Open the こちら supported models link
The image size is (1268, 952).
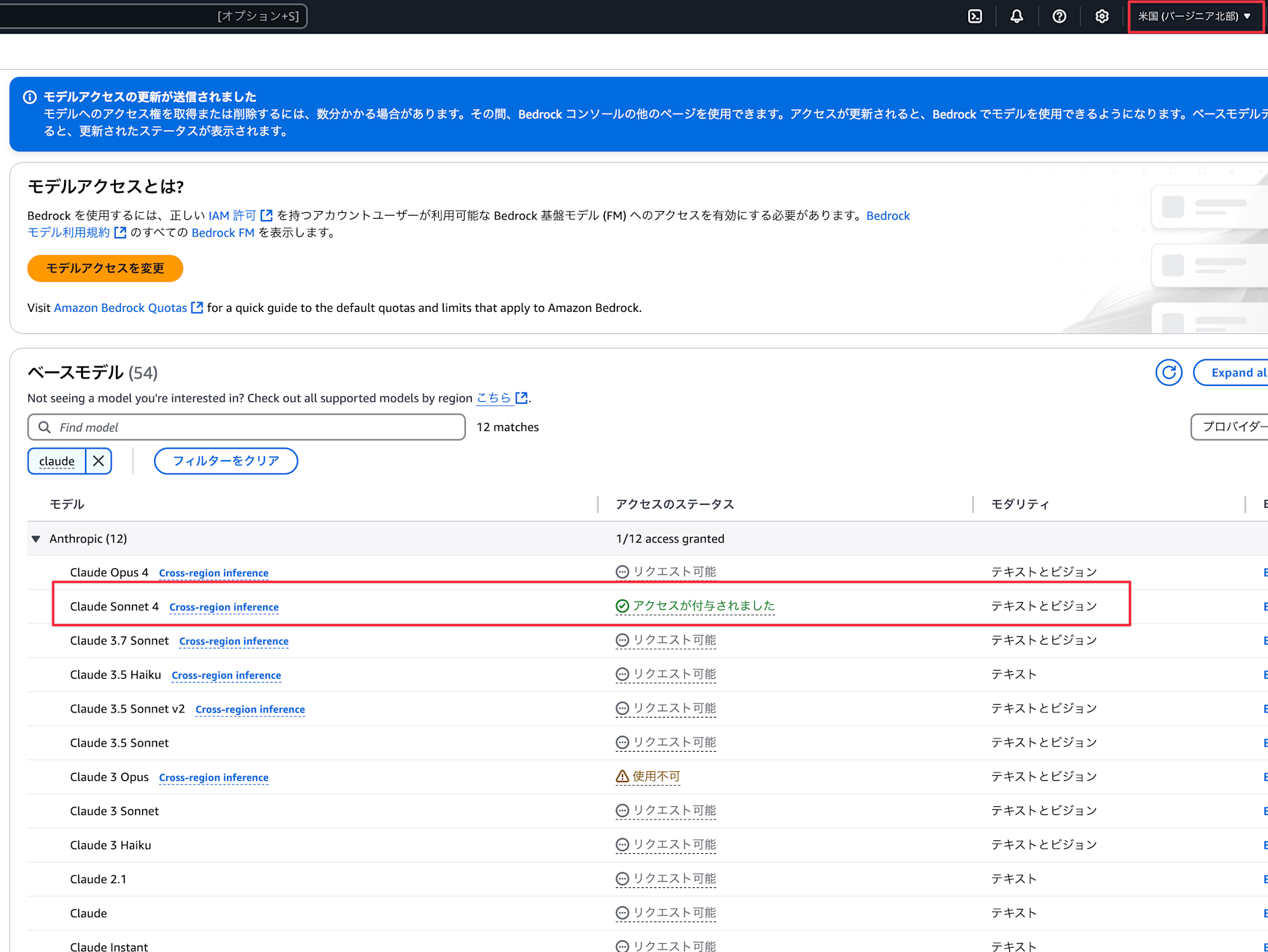click(493, 398)
